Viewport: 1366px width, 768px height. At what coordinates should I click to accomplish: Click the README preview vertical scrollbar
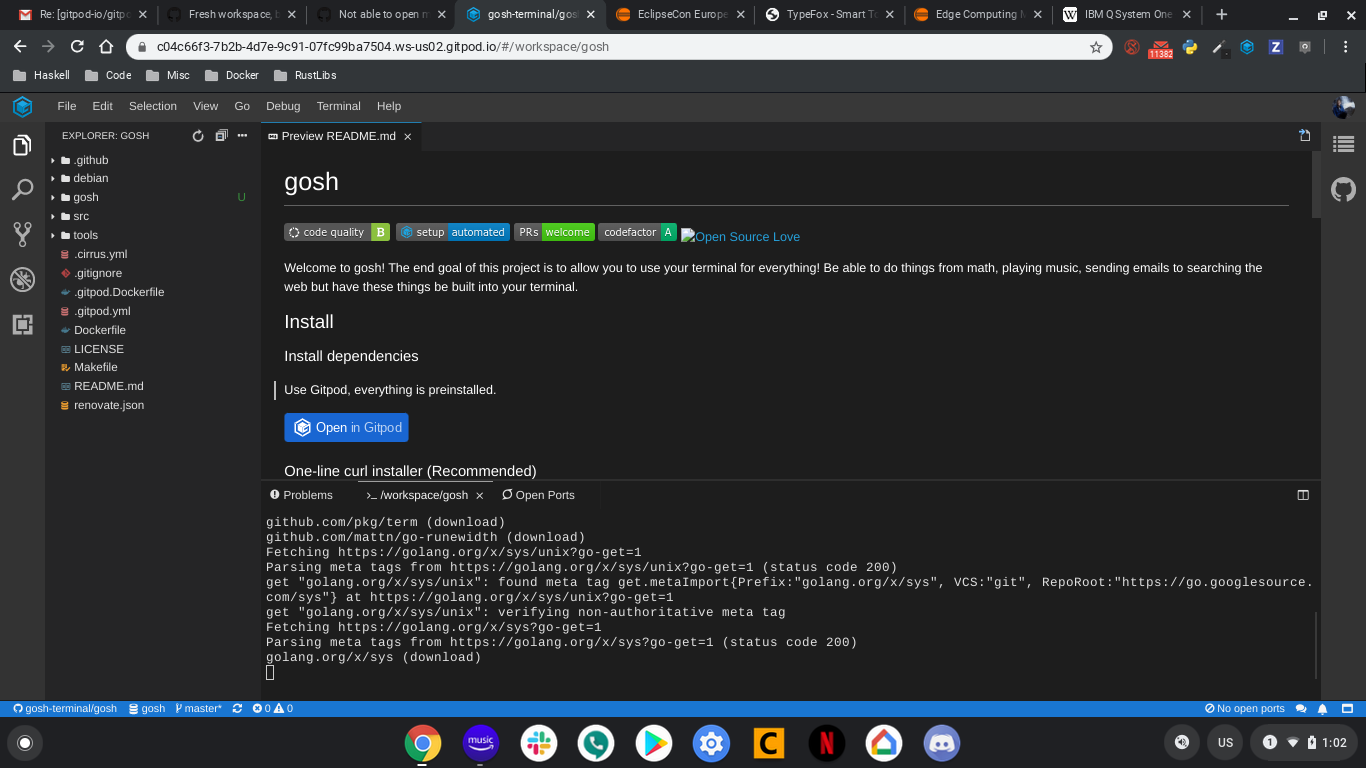1316,185
